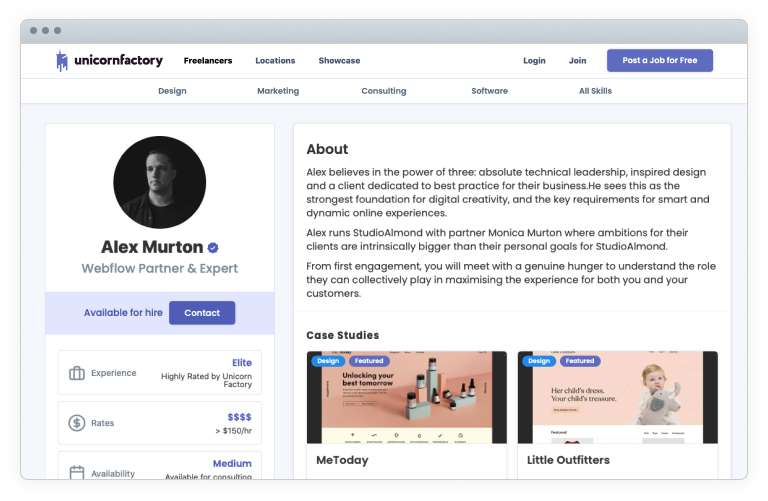The image size is (768, 501).
Task: Click the Design tag on Little Outfitters card
Action: point(539,361)
